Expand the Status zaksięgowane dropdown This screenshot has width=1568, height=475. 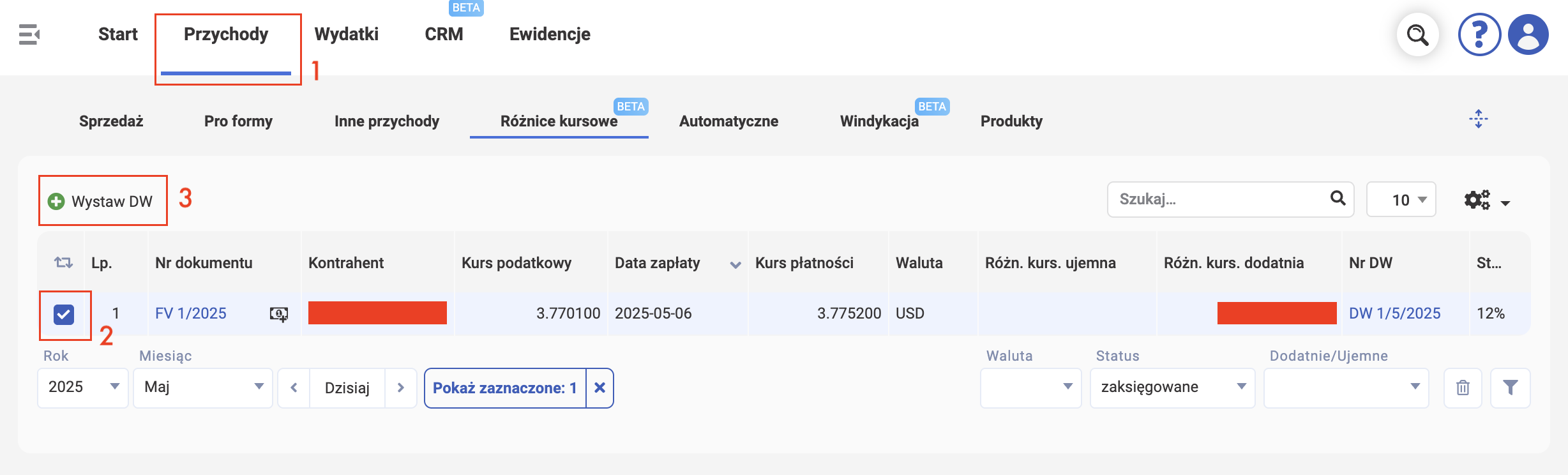click(x=1172, y=388)
